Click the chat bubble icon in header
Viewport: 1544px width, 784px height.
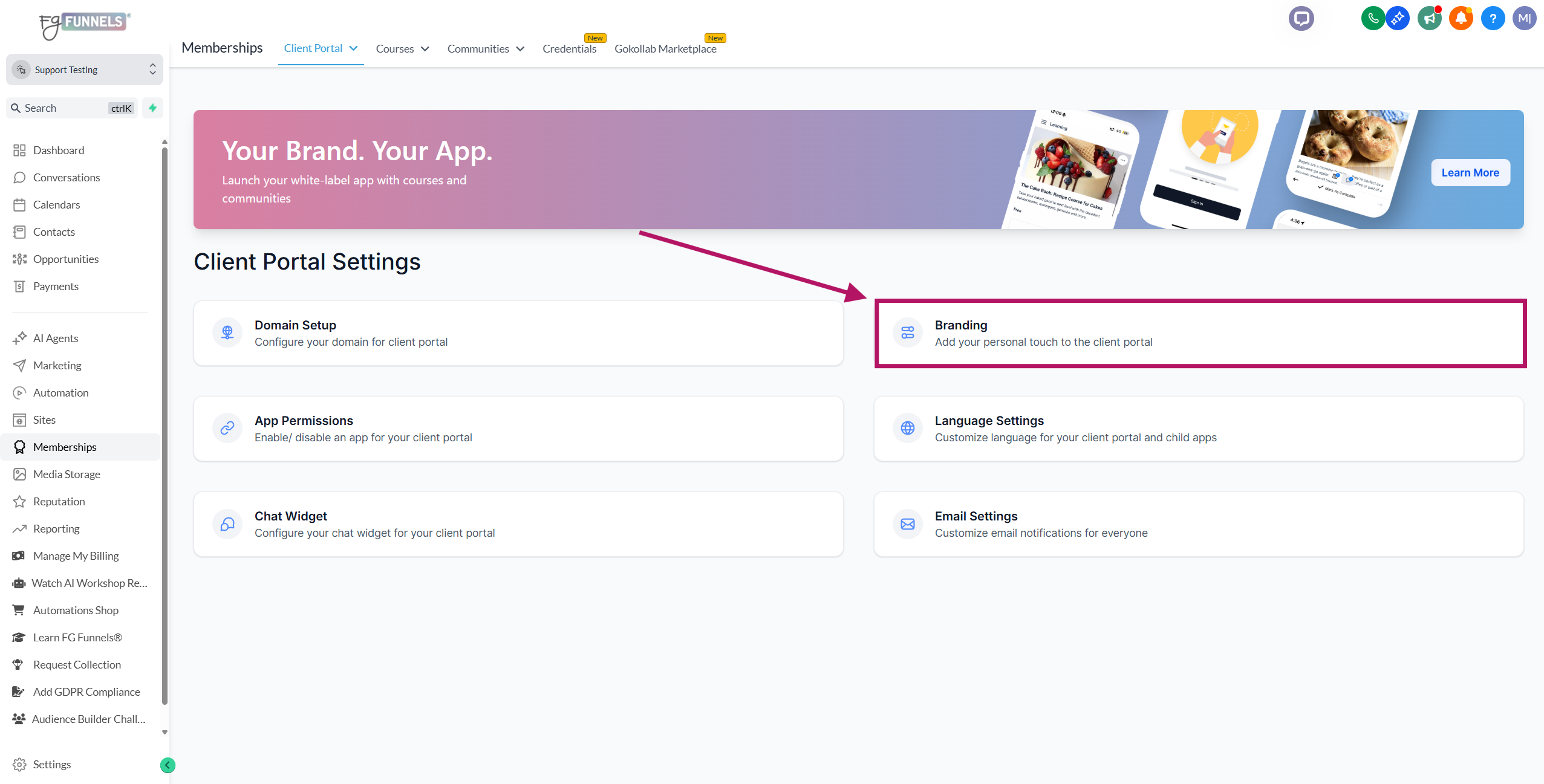pos(1301,18)
